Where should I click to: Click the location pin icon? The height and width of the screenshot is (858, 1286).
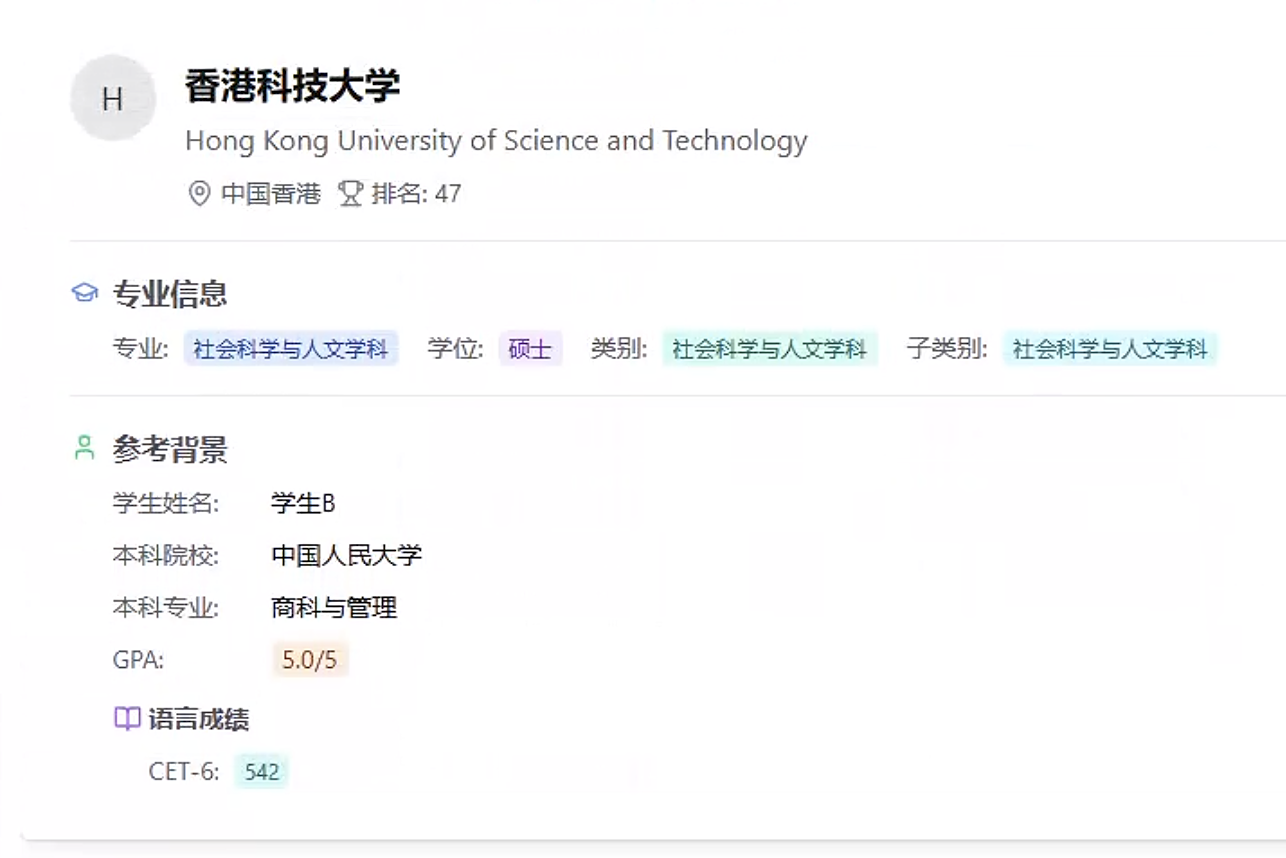(x=199, y=193)
